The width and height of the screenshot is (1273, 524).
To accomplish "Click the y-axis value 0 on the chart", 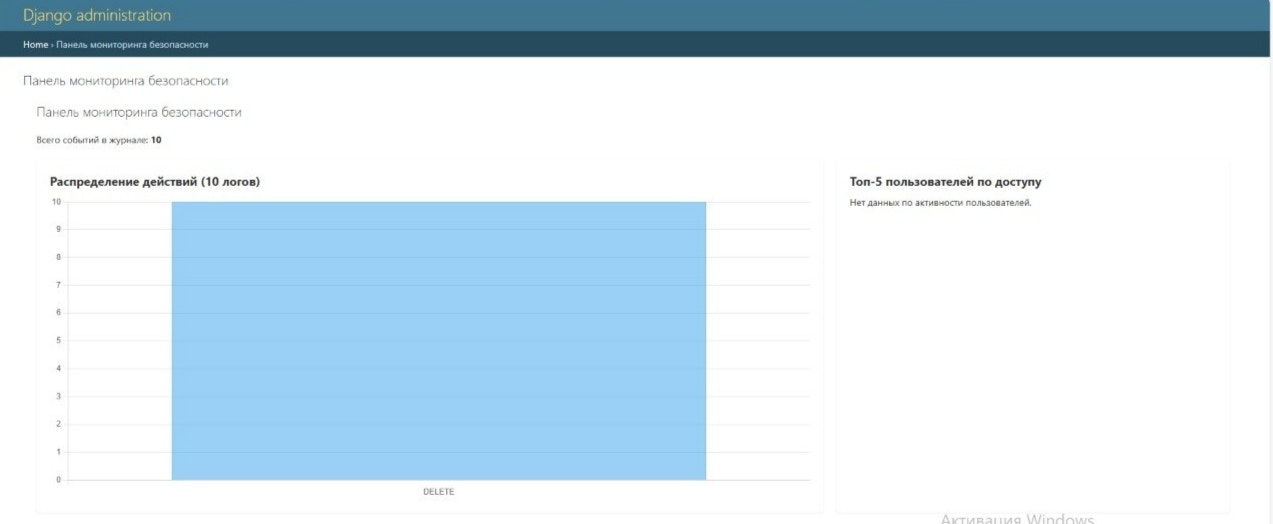I will click(58, 480).
